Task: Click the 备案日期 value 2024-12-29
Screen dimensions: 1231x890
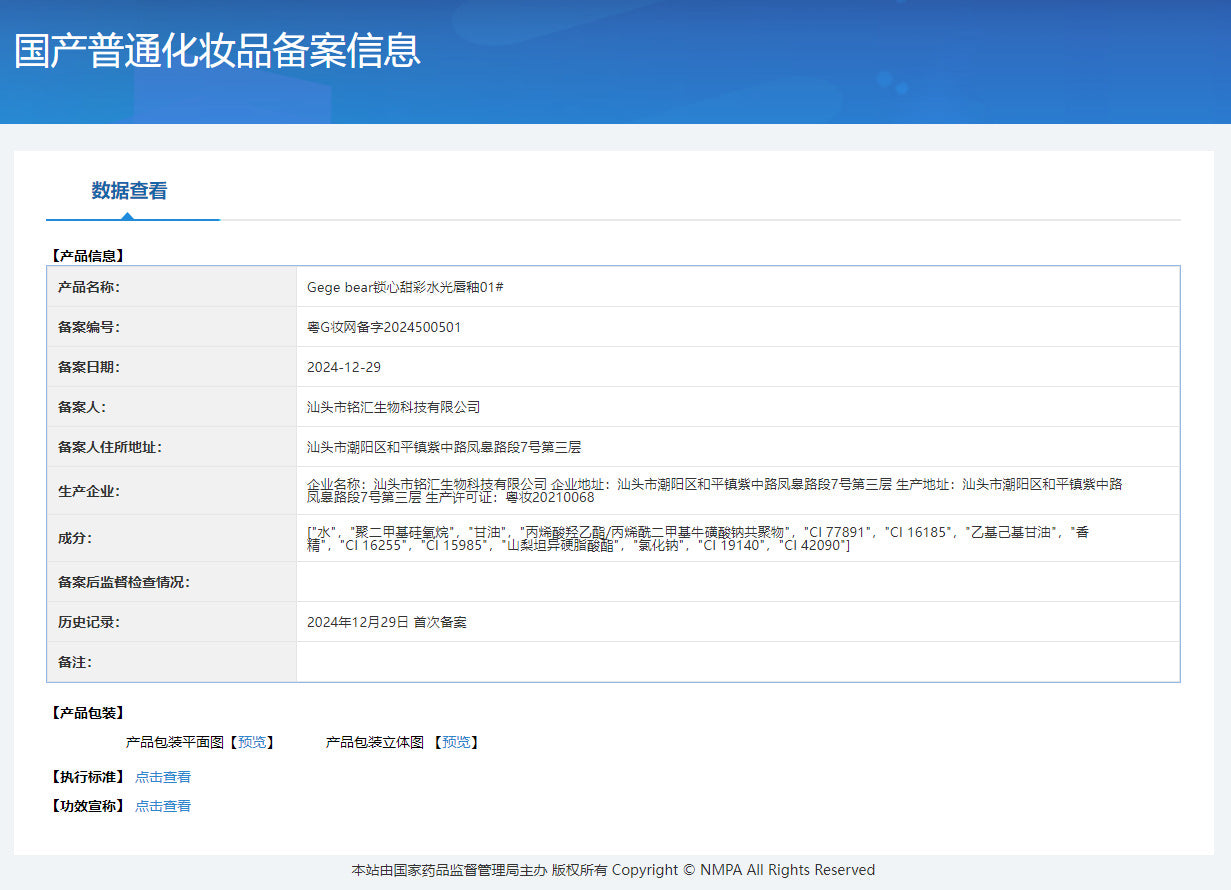Action: pyautogui.click(x=343, y=367)
